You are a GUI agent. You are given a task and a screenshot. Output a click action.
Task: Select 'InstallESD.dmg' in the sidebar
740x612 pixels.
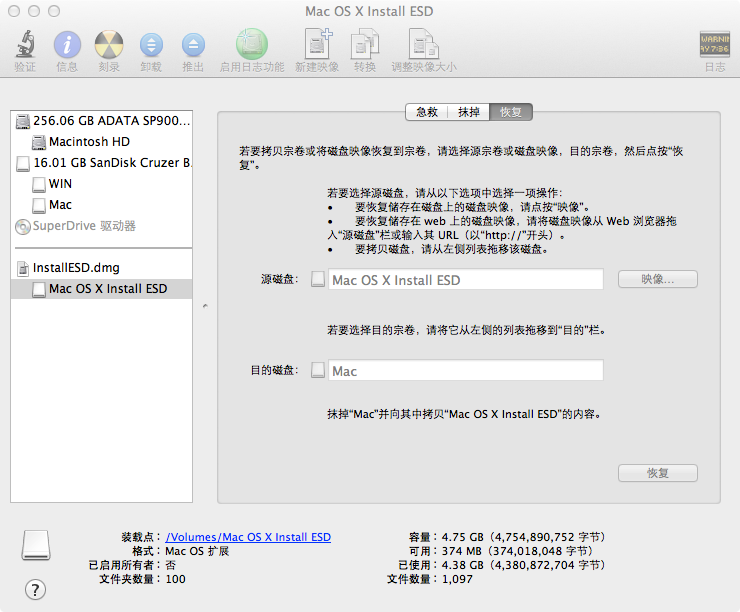(101, 268)
